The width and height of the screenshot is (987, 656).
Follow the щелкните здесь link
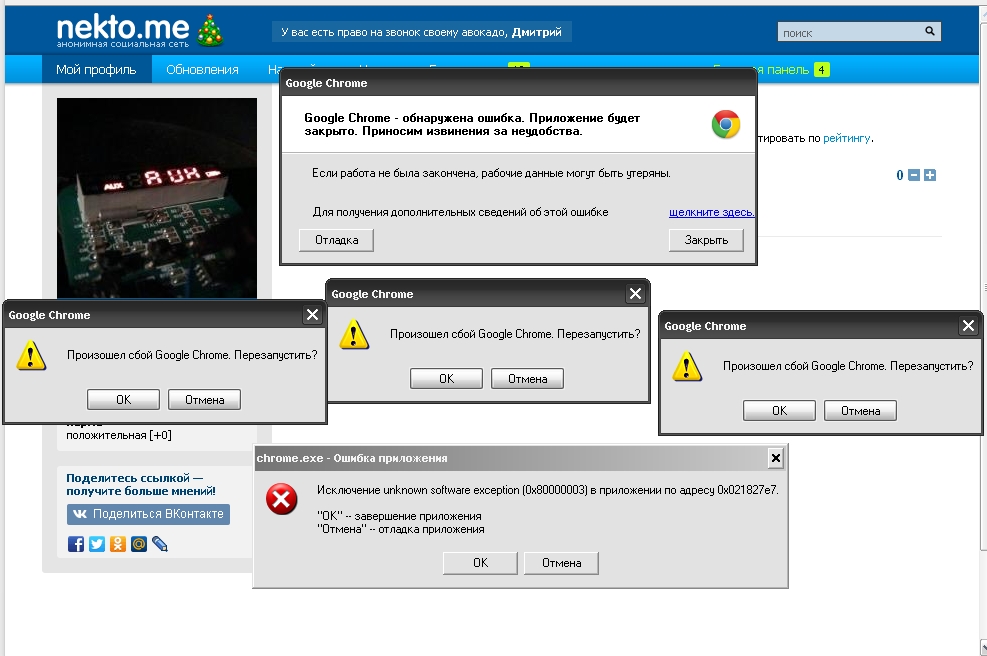711,212
